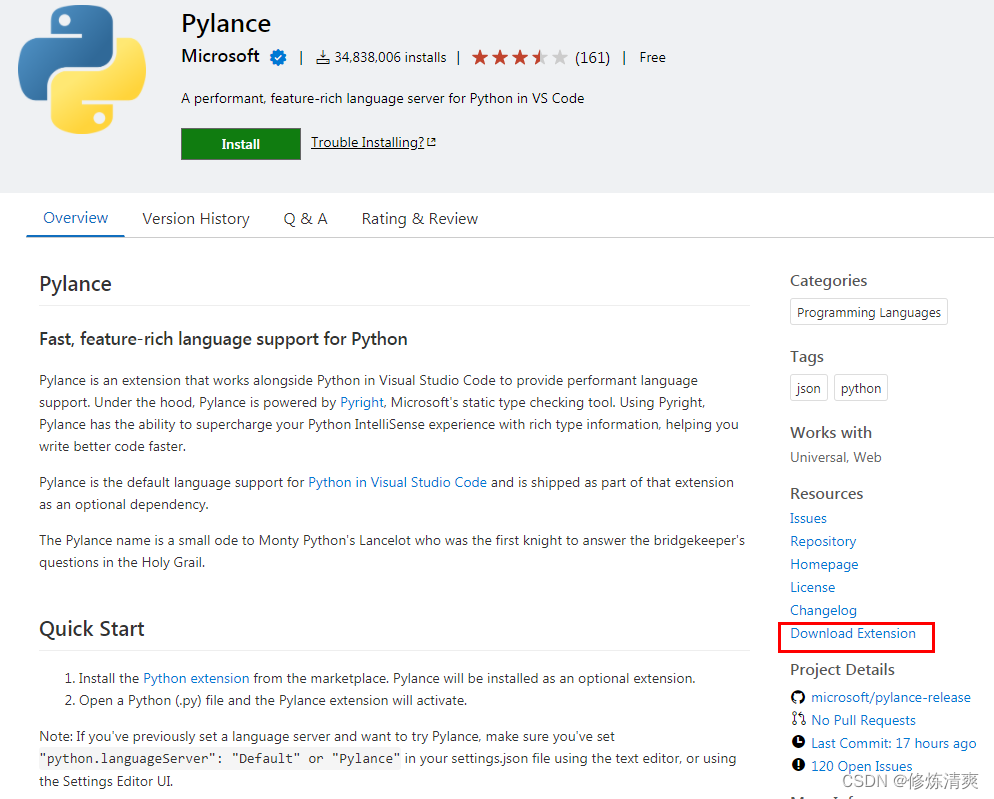Open the Homepage resource link
This screenshot has height=799, width=994.
click(x=824, y=564)
